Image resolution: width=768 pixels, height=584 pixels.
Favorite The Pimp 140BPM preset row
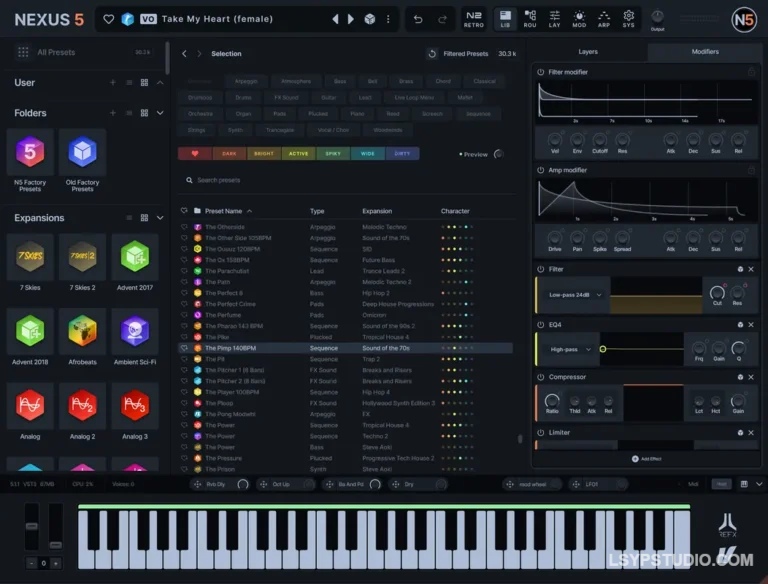pos(184,348)
